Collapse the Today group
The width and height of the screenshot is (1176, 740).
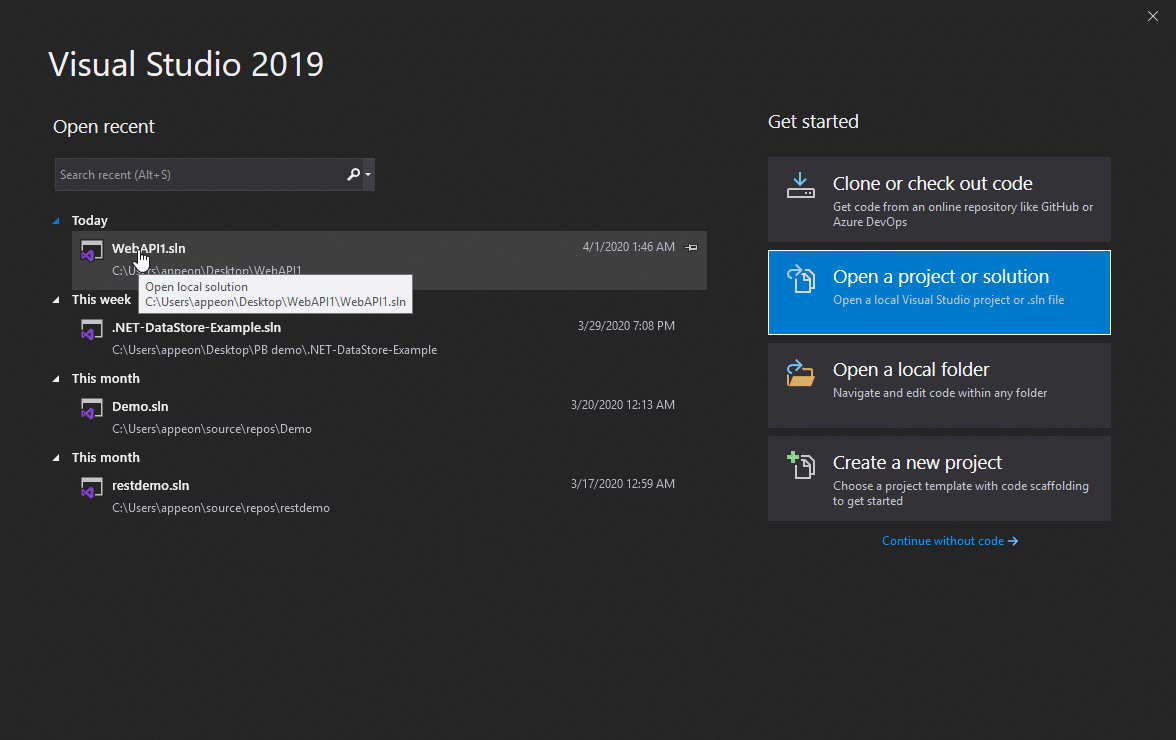(x=56, y=220)
